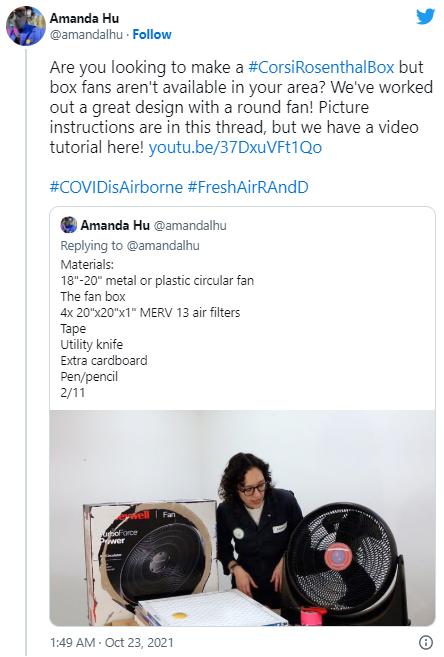Click the main tweet body text
The height and width of the screenshot is (657, 444).
point(241,107)
